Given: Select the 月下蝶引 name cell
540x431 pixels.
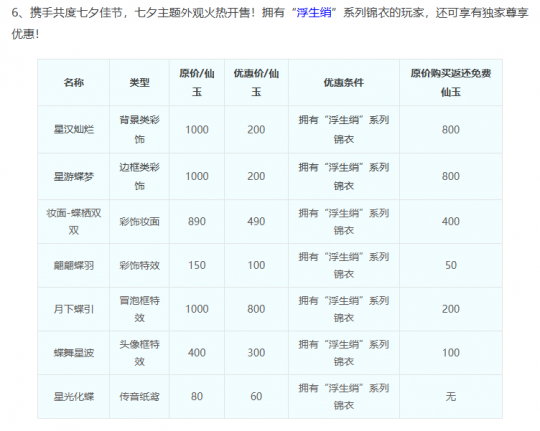Looking at the screenshot, I should (74, 309).
